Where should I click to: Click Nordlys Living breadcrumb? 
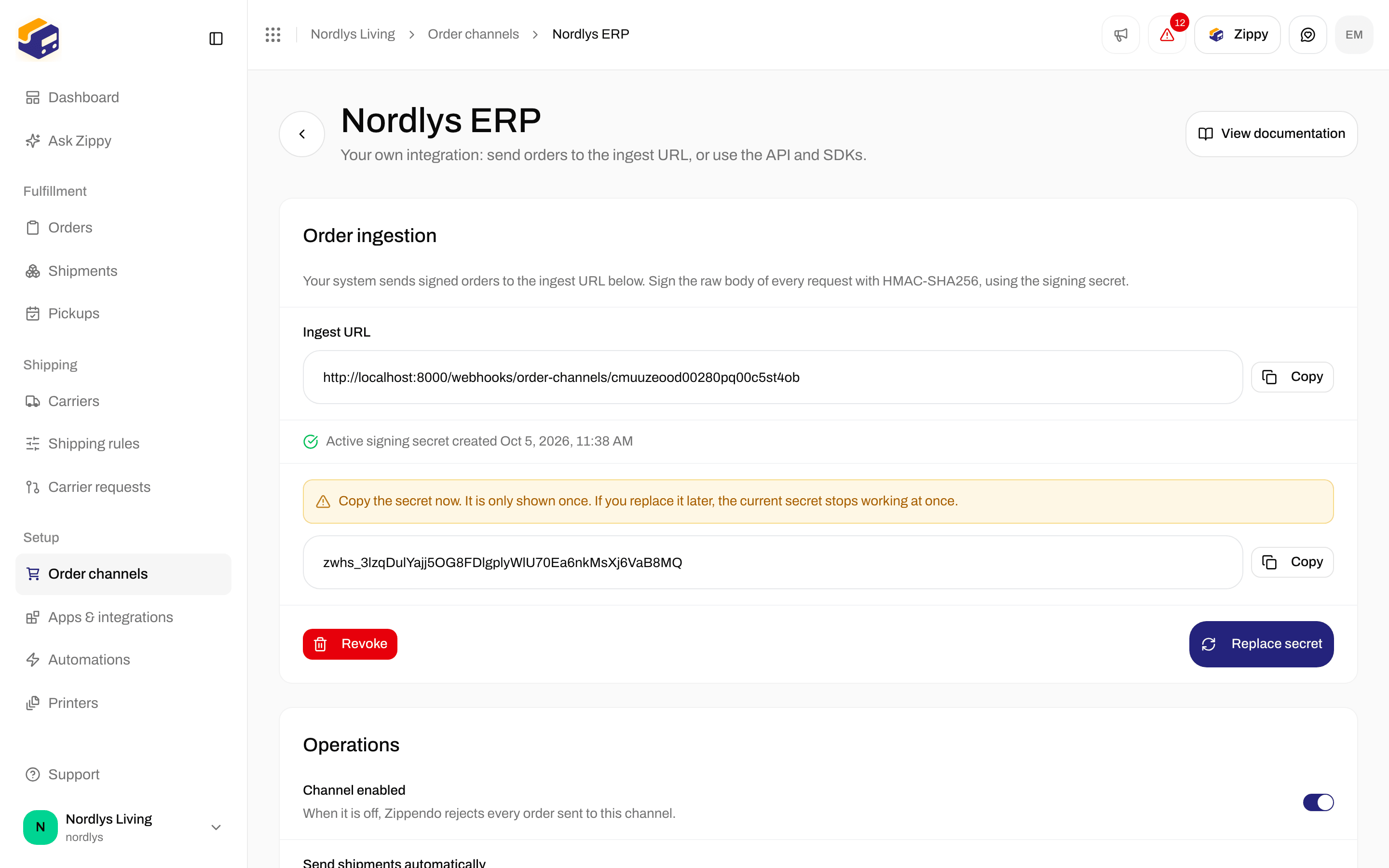[x=353, y=34]
